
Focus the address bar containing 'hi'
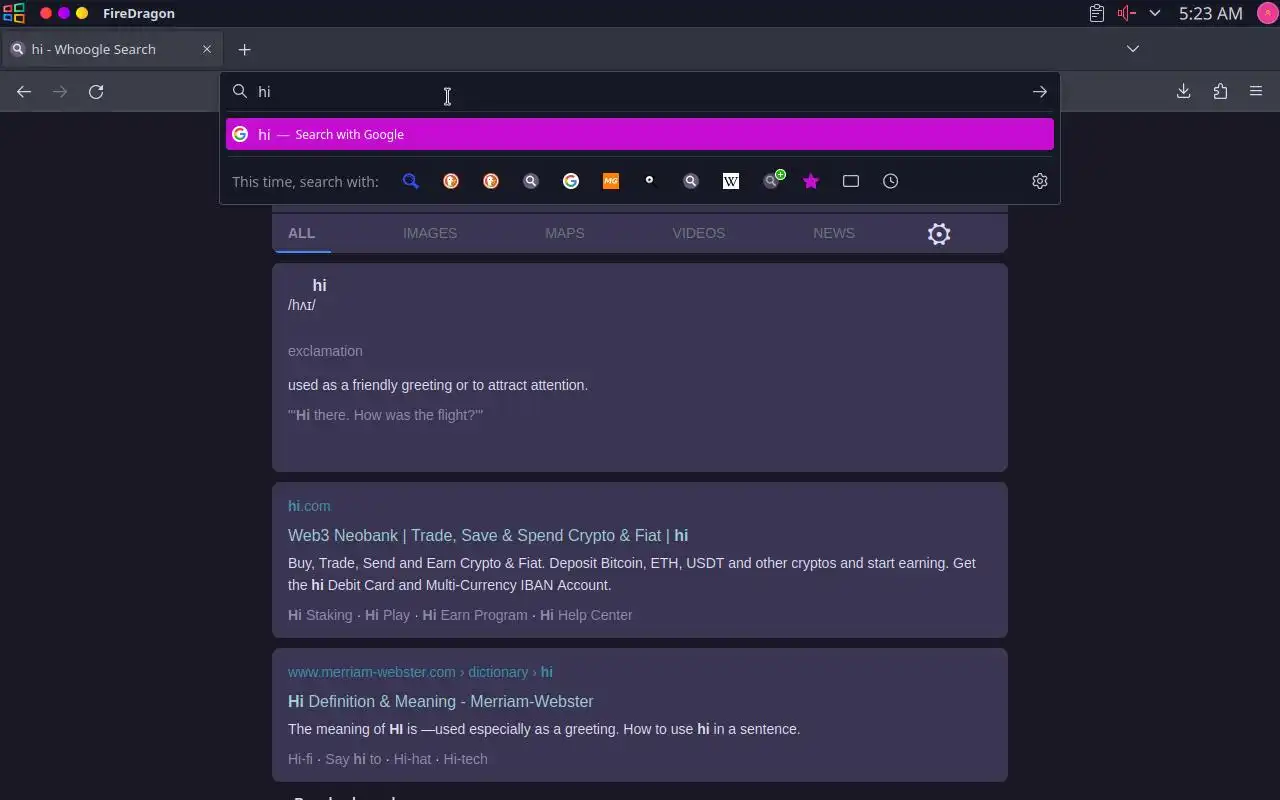click(x=640, y=92)
